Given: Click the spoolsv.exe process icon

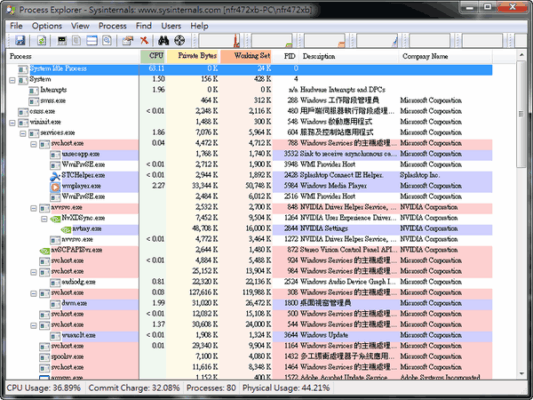Looking at the screenshot, I should [x=45, y=357].
